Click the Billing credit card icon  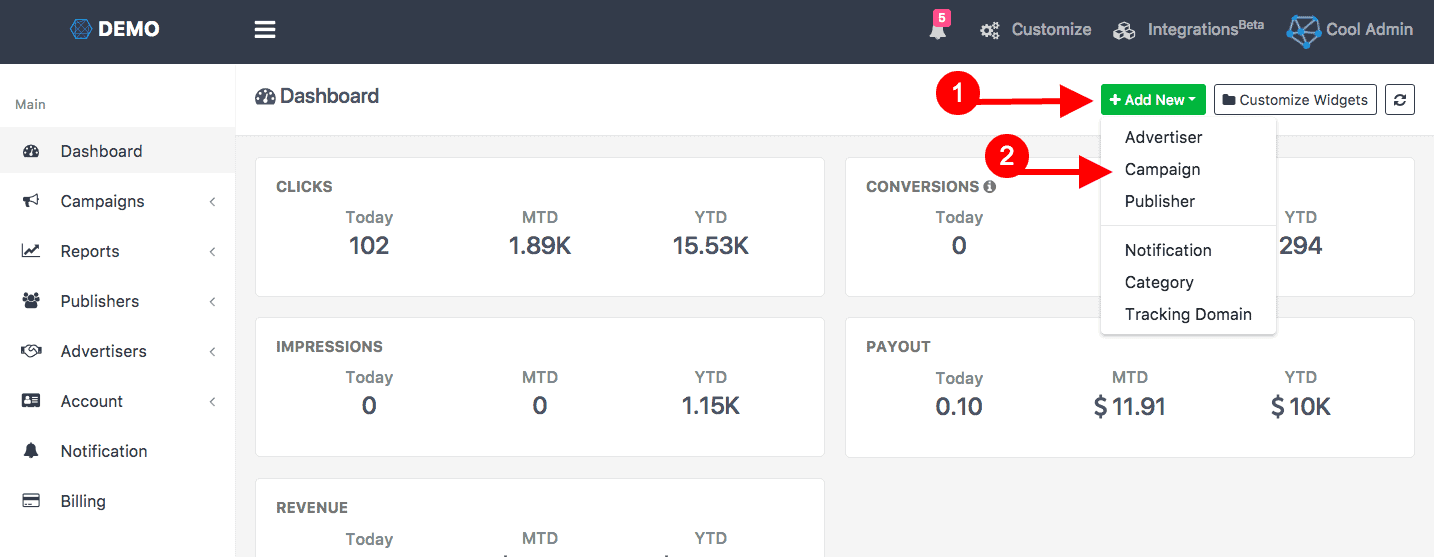tap(31, 501)
